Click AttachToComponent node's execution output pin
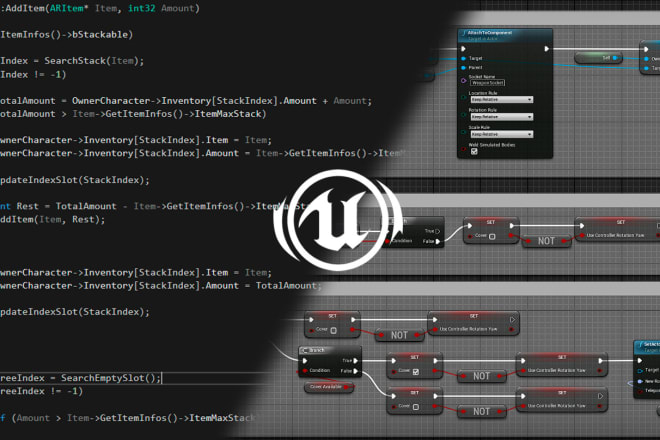The width and height of the screenshot is (660, 440). pyautogui.click(x=546, y=49)
